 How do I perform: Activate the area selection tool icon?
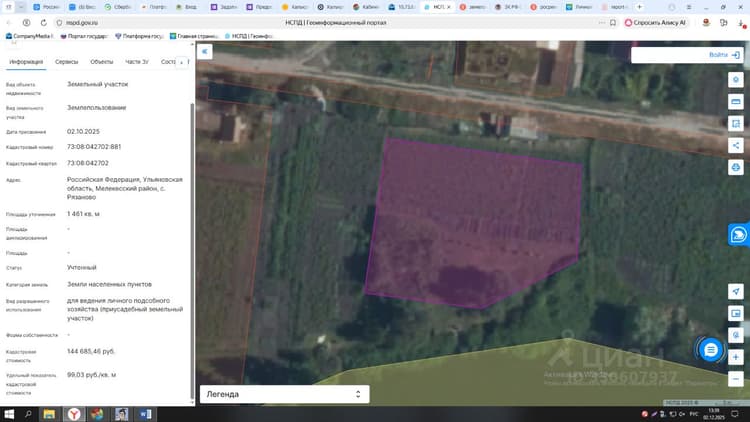click(736, 124)
